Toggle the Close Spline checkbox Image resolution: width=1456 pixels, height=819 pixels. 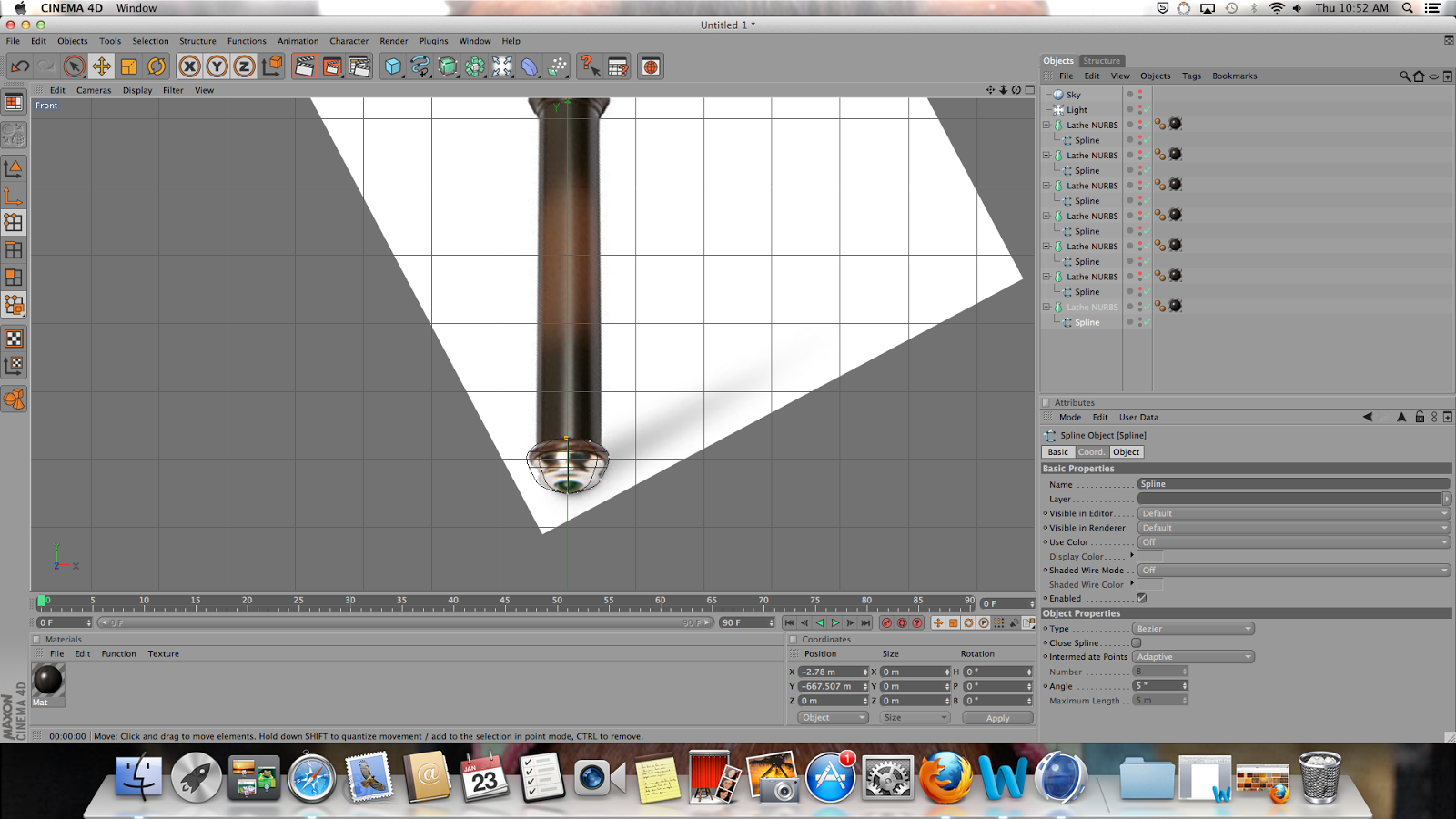pyautogui.click(x=1137, y=642)
